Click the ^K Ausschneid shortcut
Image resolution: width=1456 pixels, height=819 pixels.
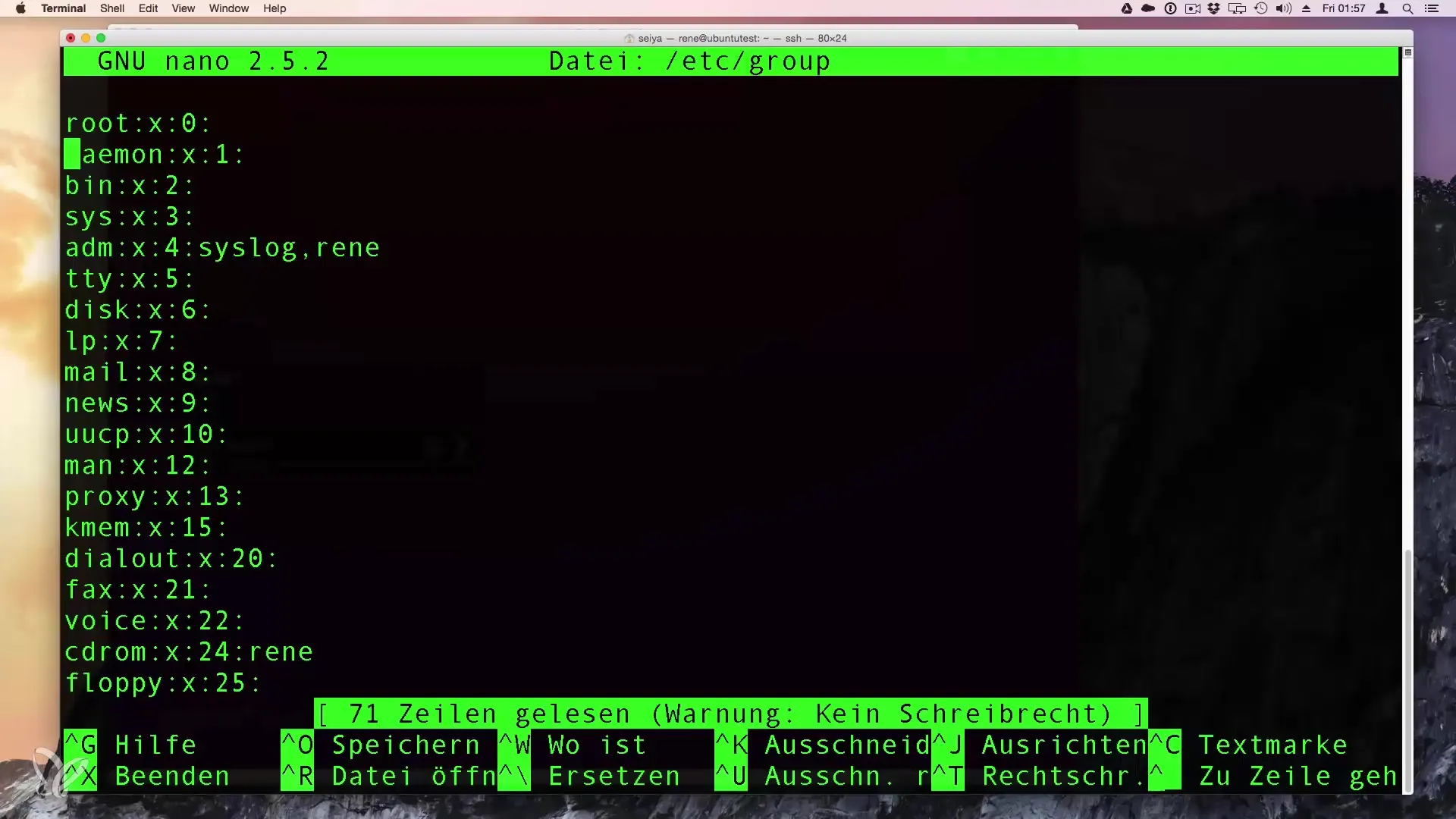coord(823,745)
